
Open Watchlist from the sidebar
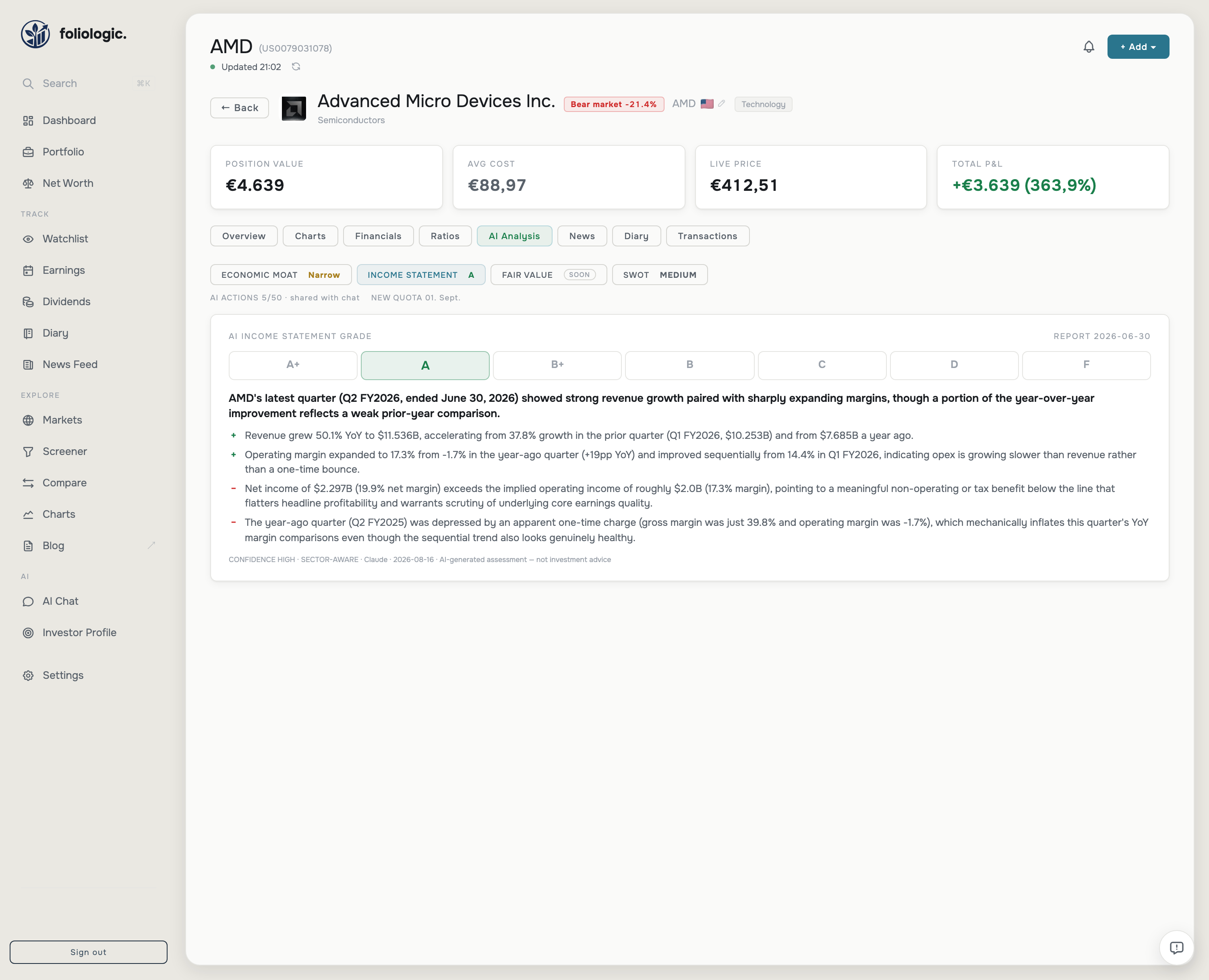click(x=88, y=239)
